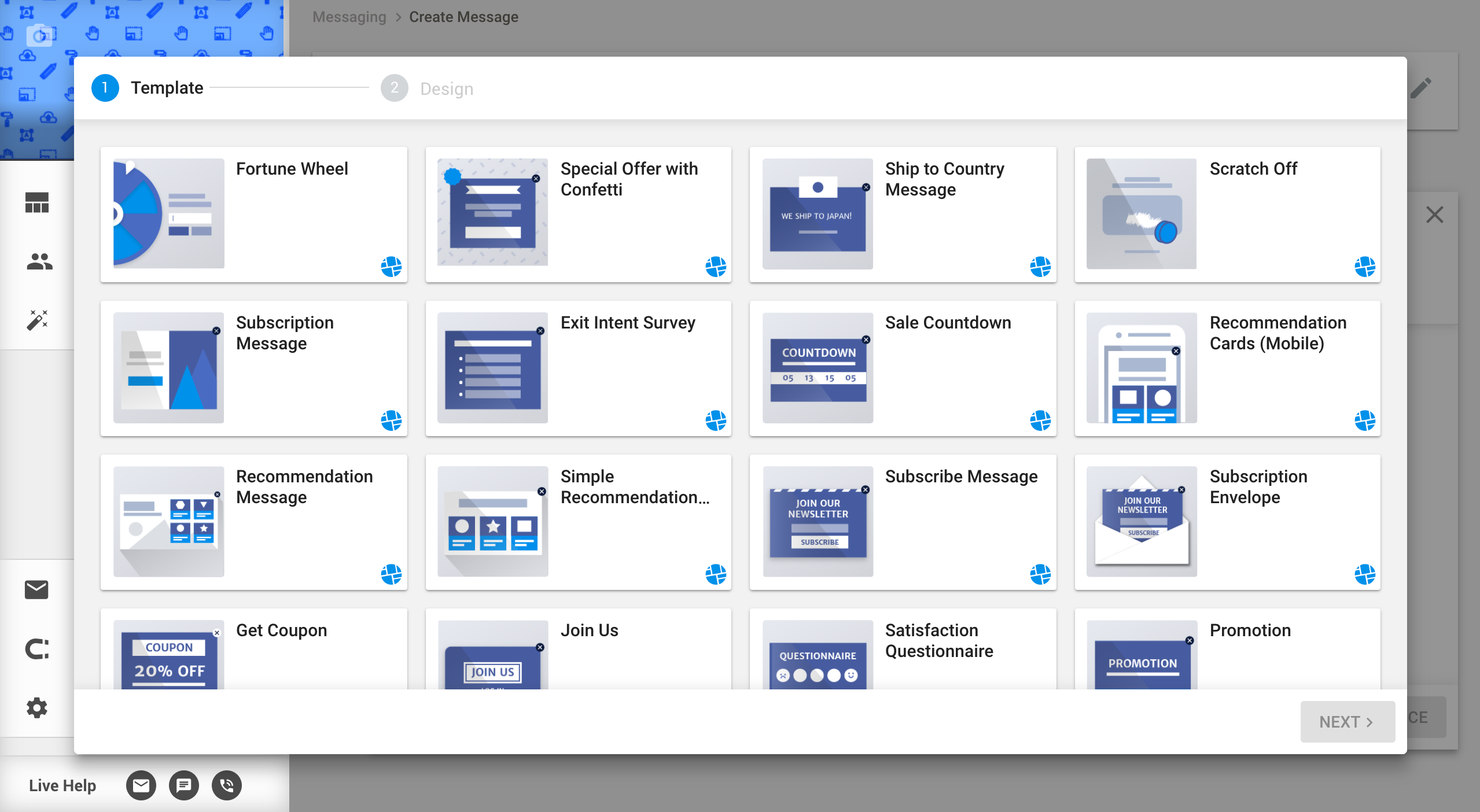Pick the Scratch Off template card
Screen dimensions: 1480x812
point(1228,215)
